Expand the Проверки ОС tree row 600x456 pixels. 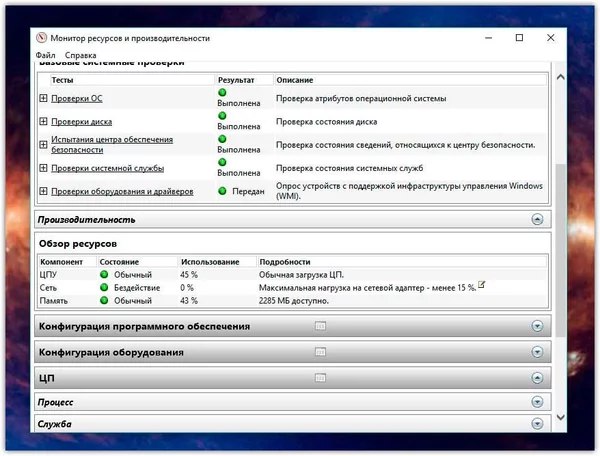click(43, 99)
